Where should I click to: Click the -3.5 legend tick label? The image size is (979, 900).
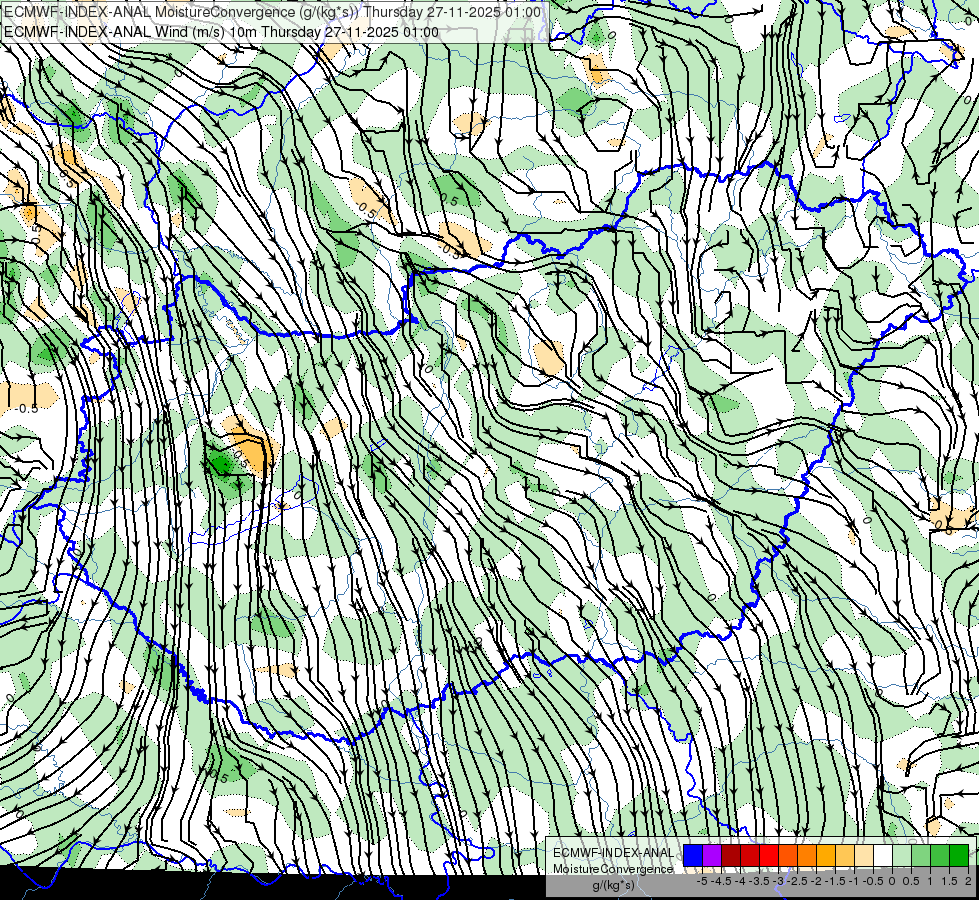[759, 881]
